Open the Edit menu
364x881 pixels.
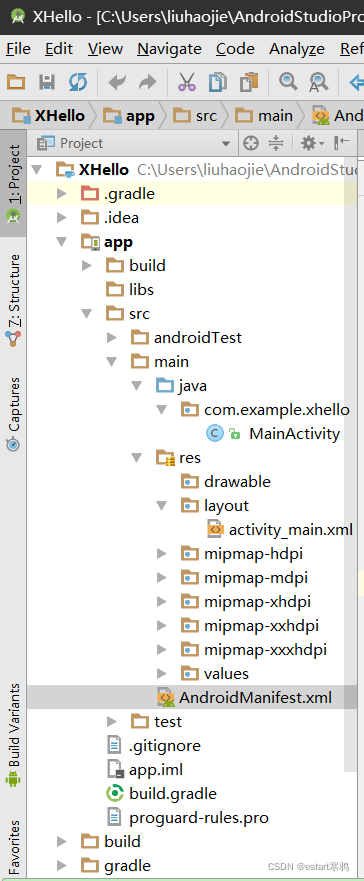click(x=59, y=49)
